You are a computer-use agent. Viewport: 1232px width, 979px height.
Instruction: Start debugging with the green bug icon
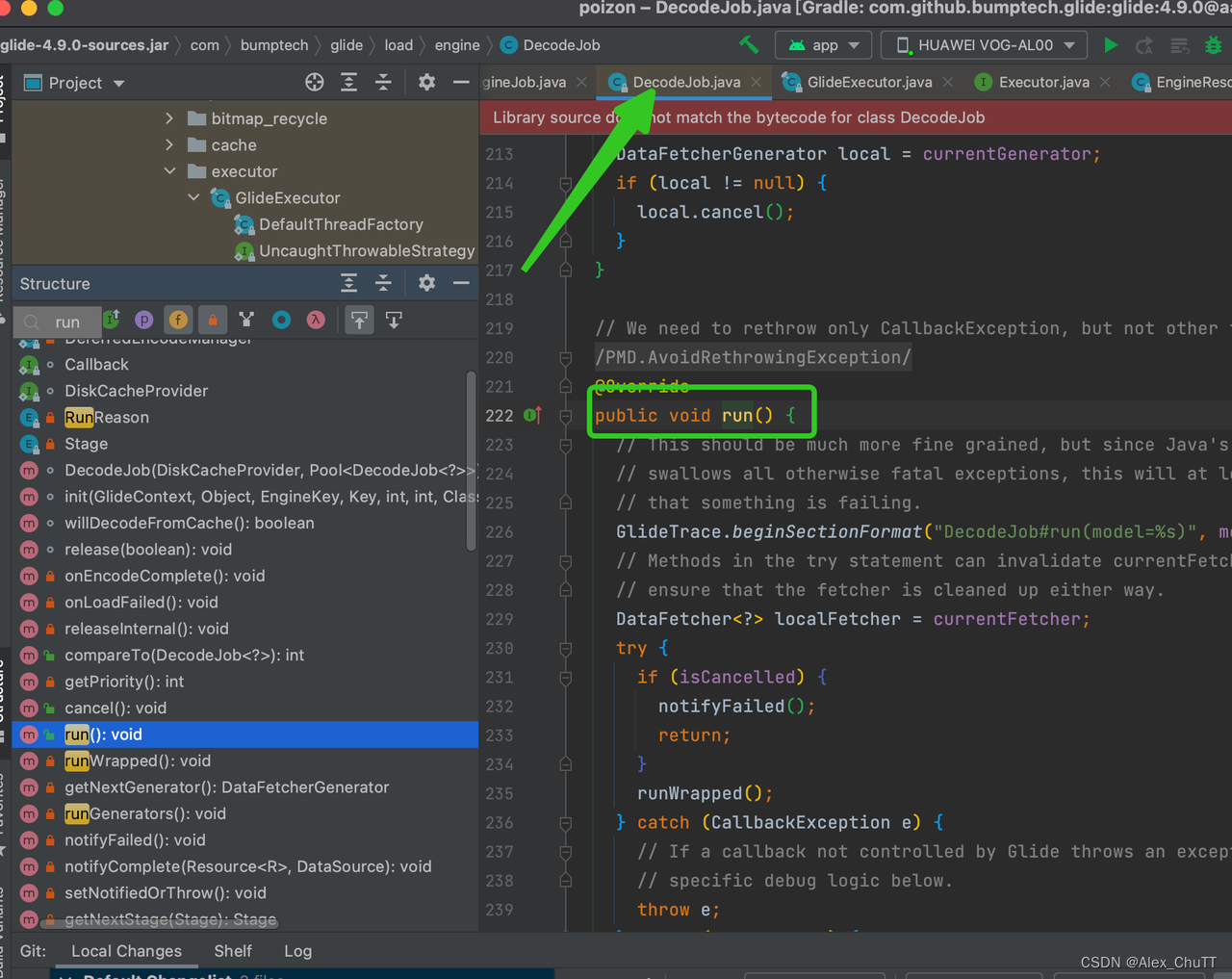pyautogui.click(x=1214, y=45)
